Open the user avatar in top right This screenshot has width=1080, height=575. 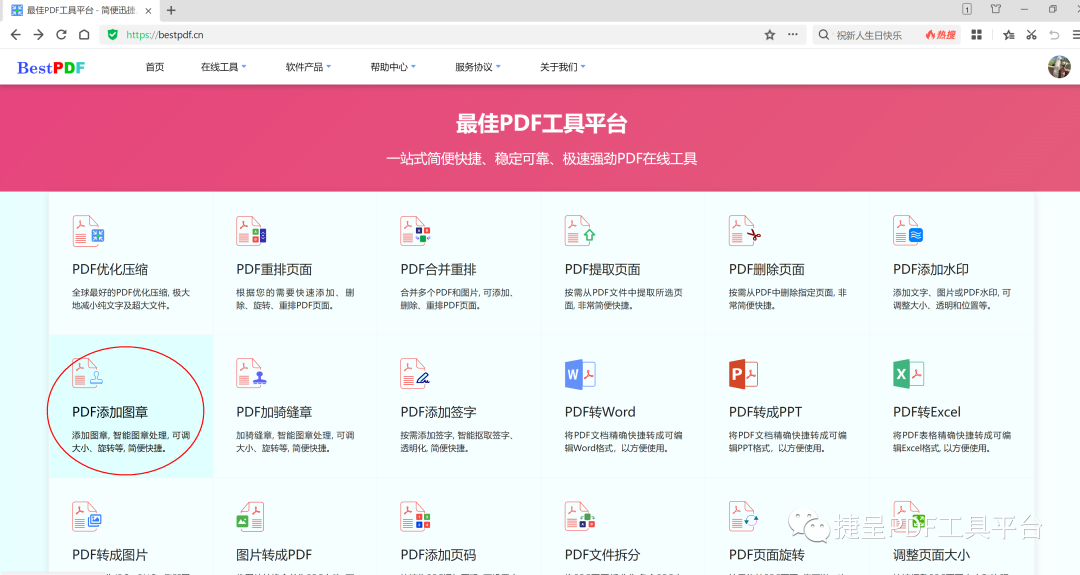click(1059, 67)
